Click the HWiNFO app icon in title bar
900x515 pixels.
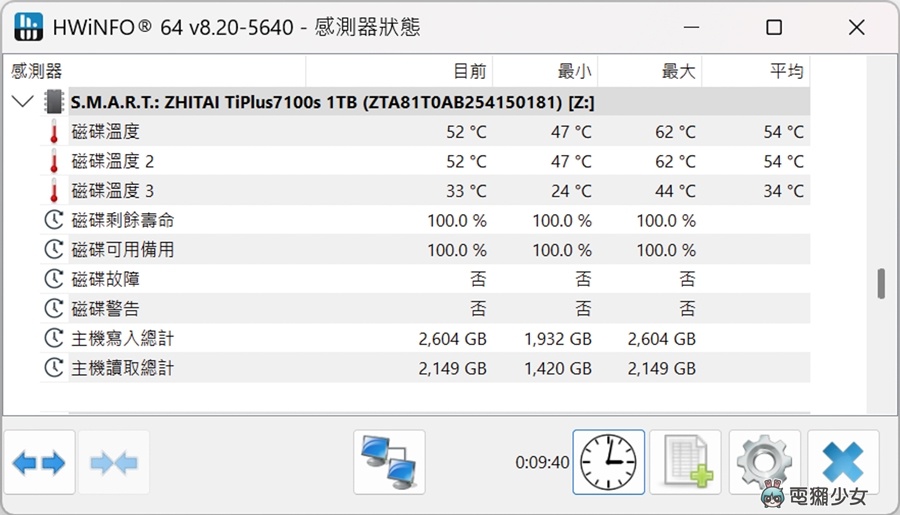pos(28,27)
